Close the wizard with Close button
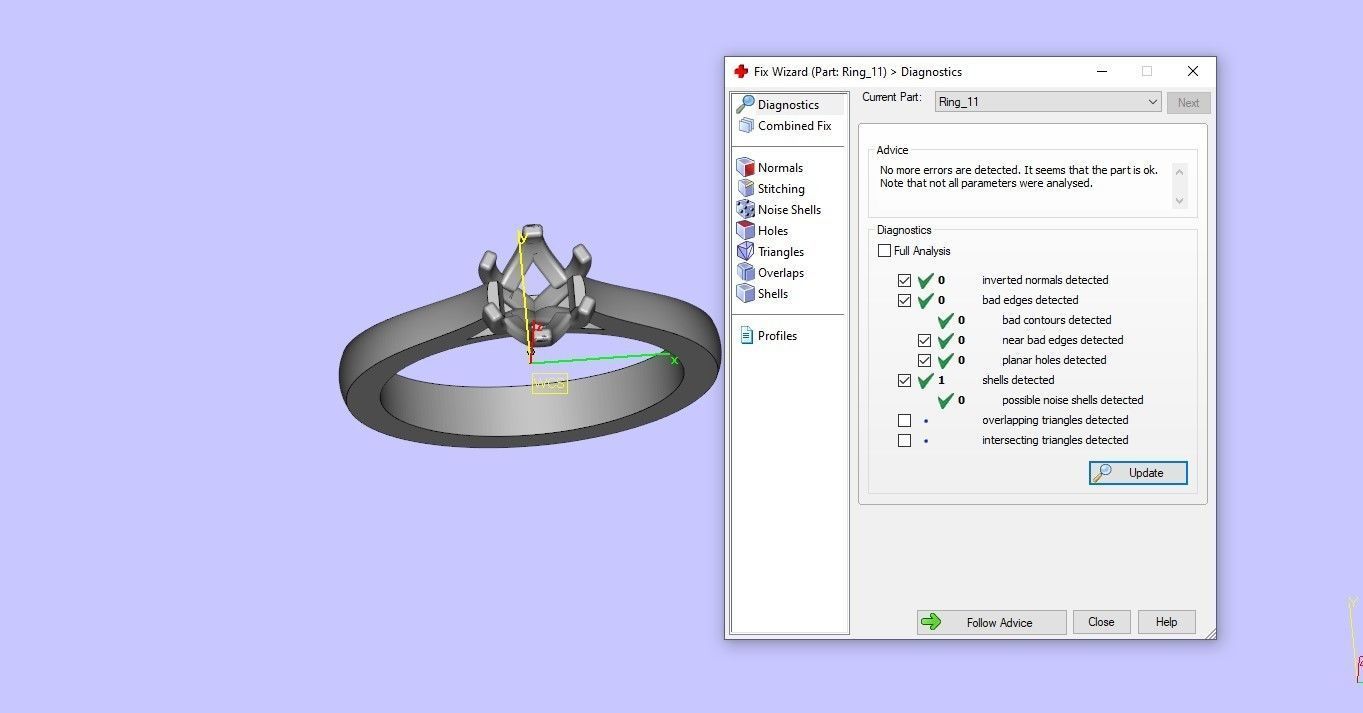 coord(1101,622)
